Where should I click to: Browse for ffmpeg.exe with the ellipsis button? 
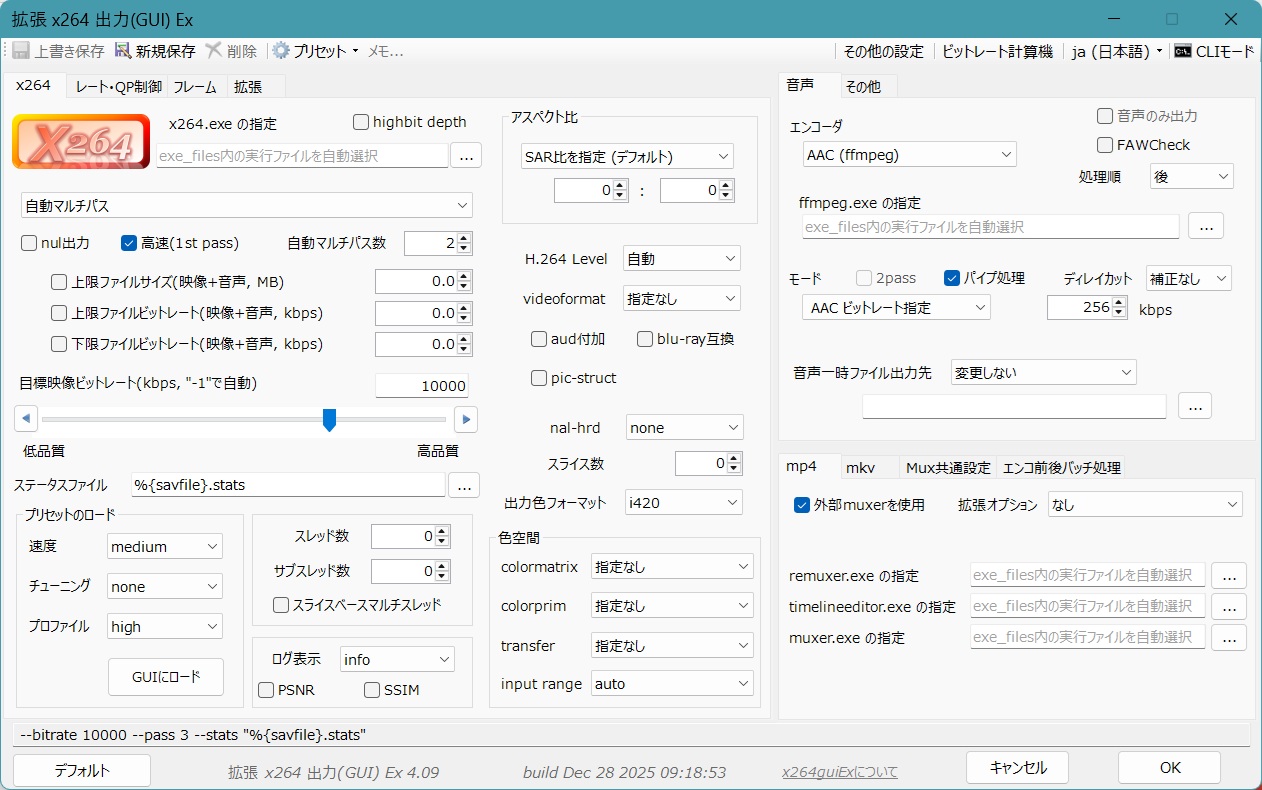point(1205,227)
